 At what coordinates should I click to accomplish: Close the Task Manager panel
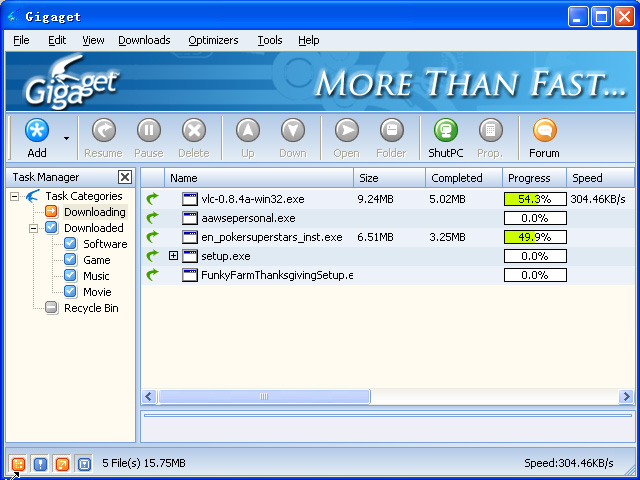coord(125,177)
